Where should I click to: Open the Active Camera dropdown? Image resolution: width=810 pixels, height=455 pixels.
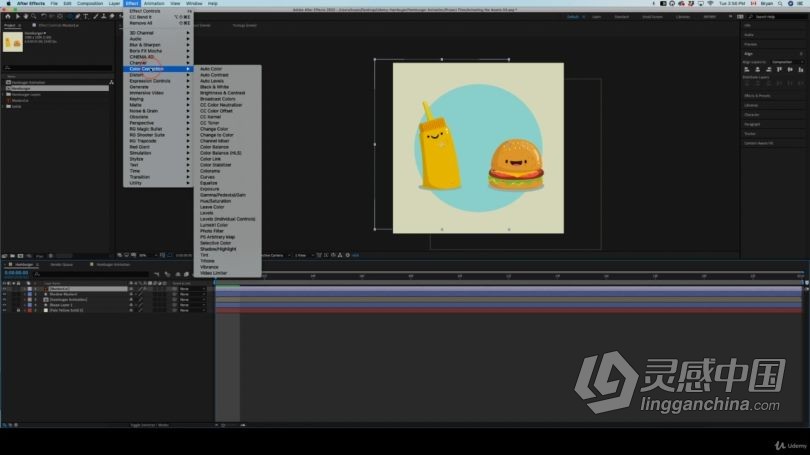274,255
